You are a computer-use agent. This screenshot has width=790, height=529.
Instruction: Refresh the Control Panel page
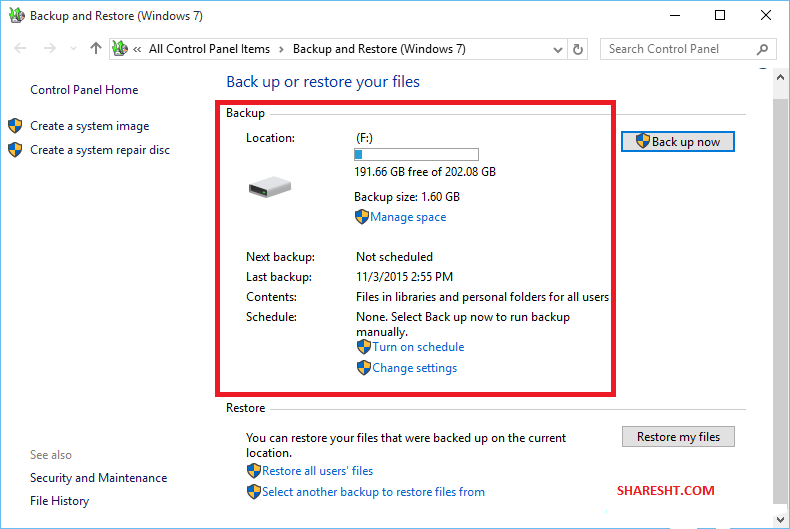click(578, 49)
